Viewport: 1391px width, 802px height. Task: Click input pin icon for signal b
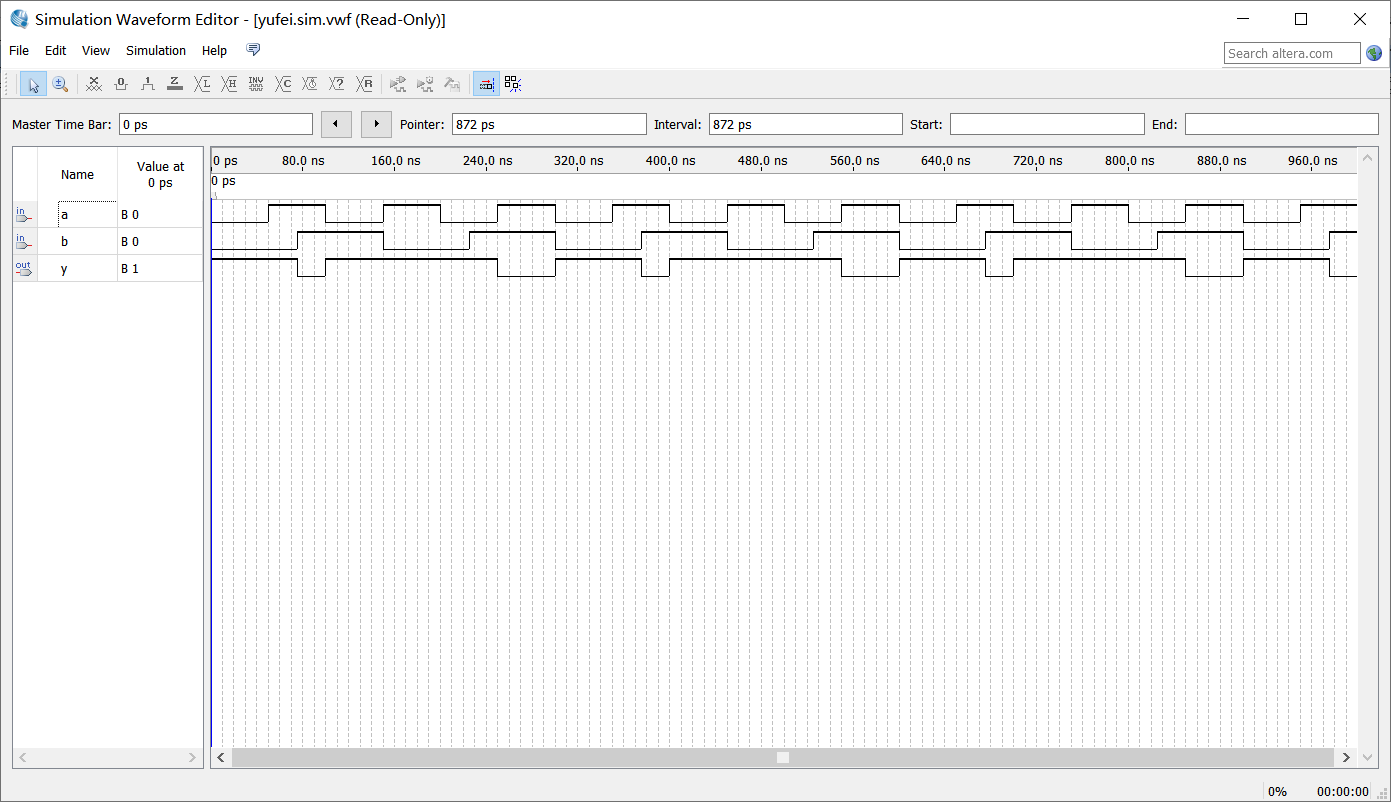pos(24,242)
